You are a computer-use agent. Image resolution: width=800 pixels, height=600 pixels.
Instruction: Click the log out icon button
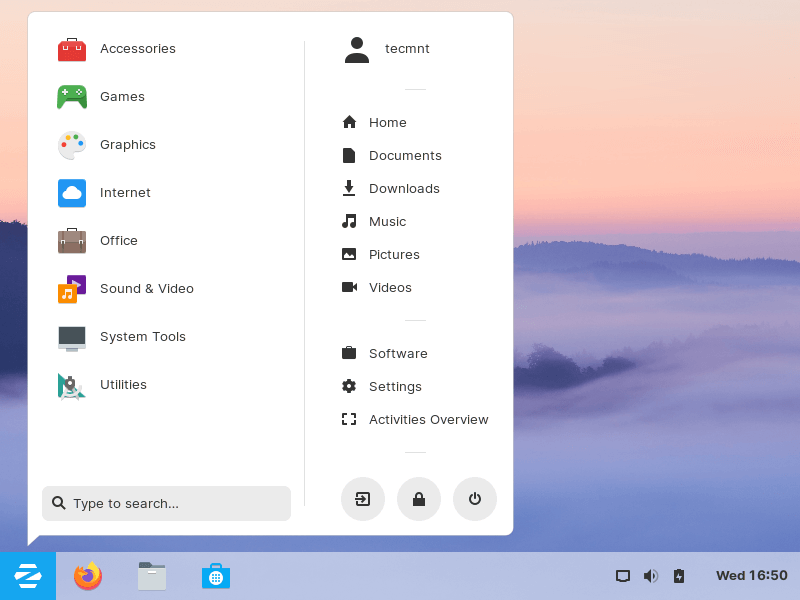click(x=363, y=499)
